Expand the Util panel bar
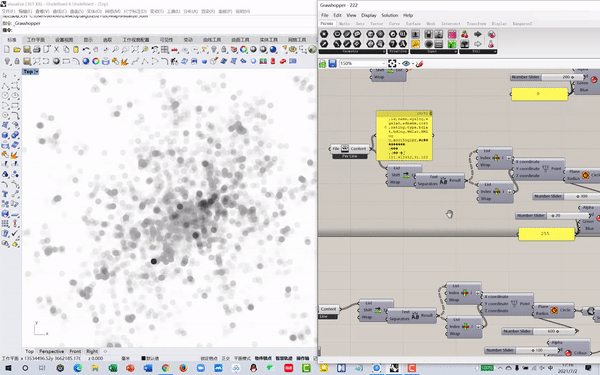 478,51
